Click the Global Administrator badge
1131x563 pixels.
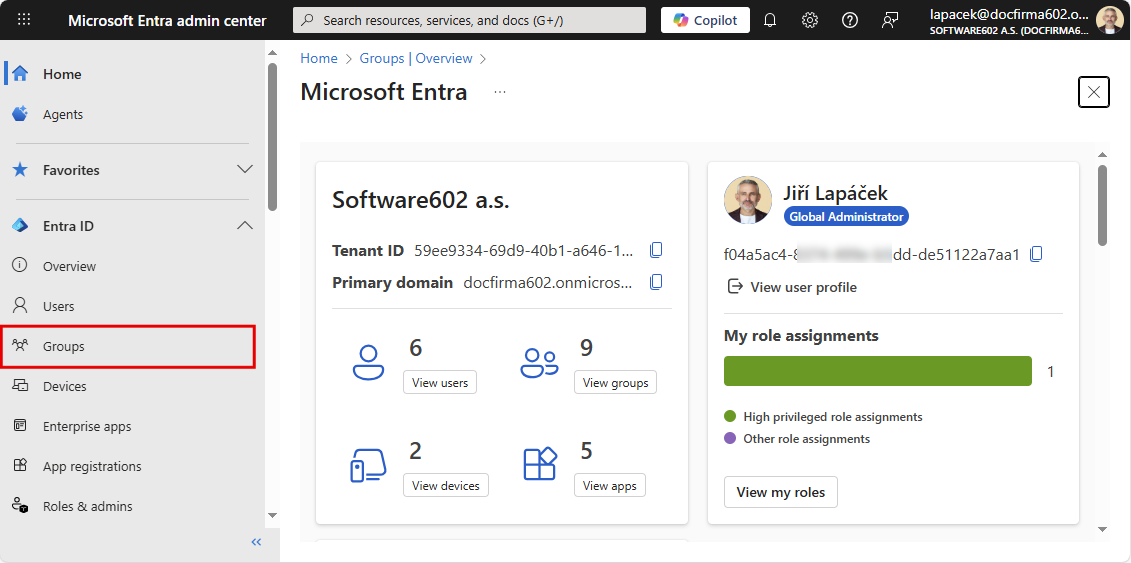pyautogui.click(x=846, y=216)
